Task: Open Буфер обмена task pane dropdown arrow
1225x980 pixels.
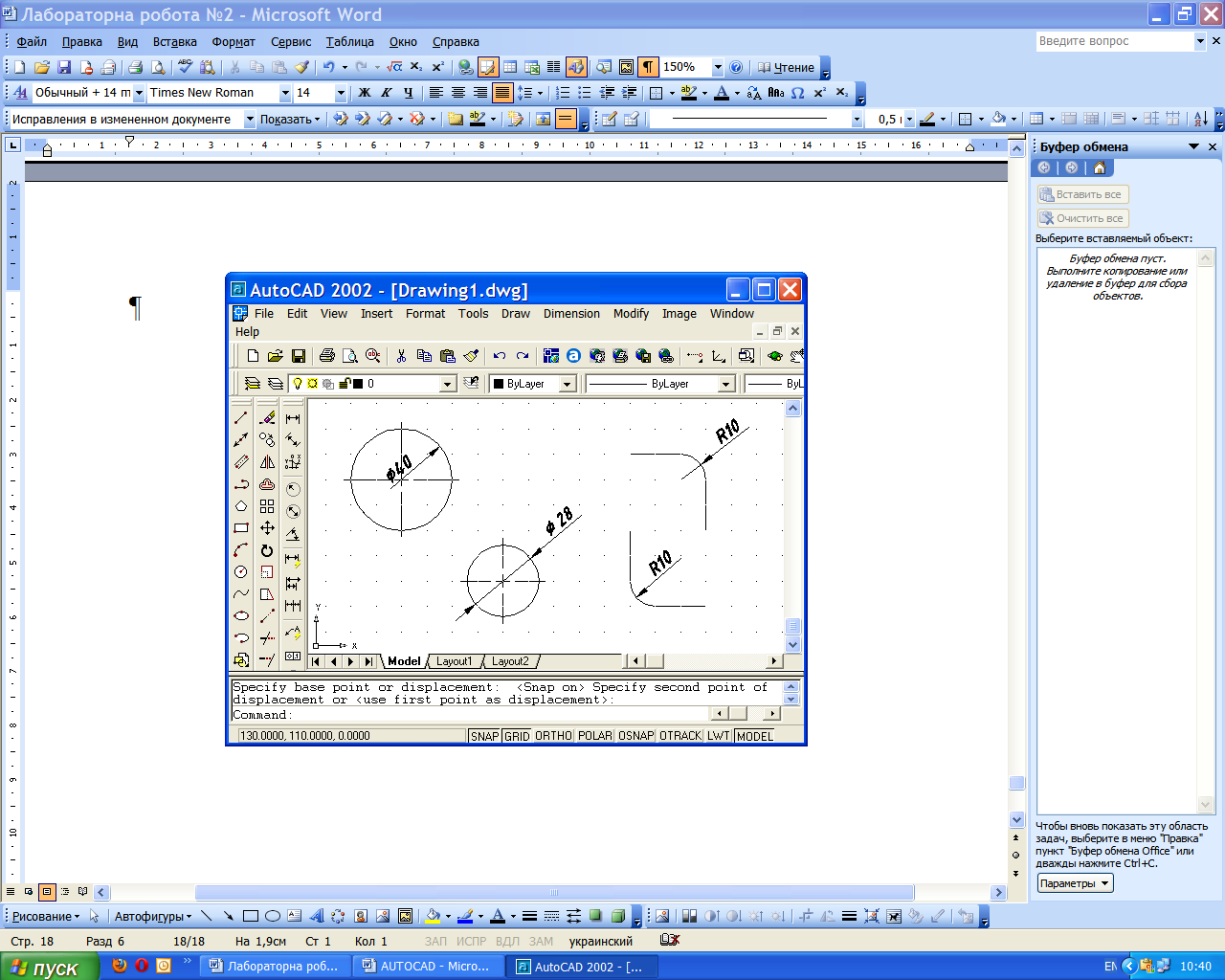Action: point(1193,146)
